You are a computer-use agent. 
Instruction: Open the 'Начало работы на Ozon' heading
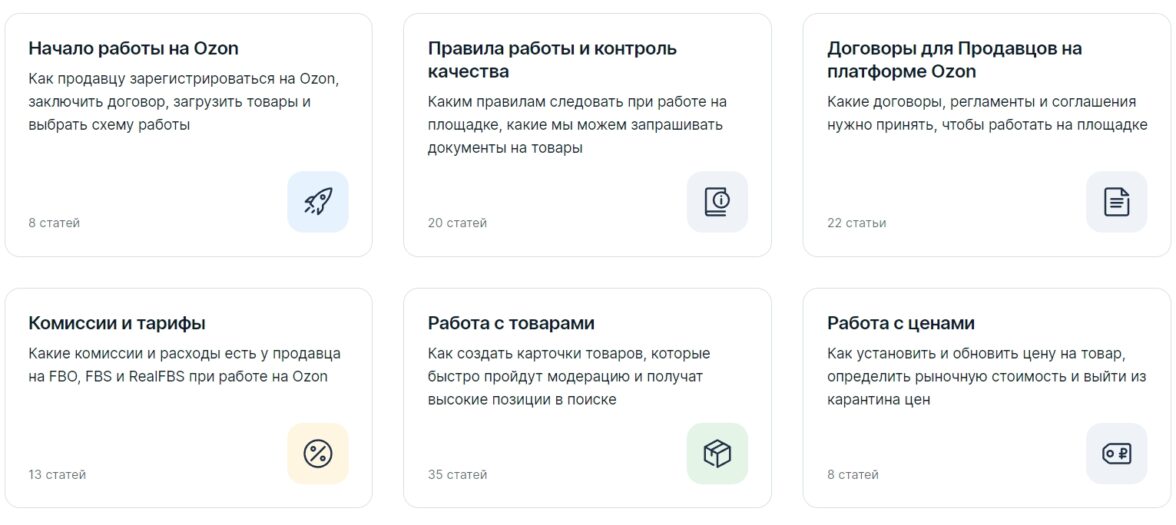coord(133,48)
